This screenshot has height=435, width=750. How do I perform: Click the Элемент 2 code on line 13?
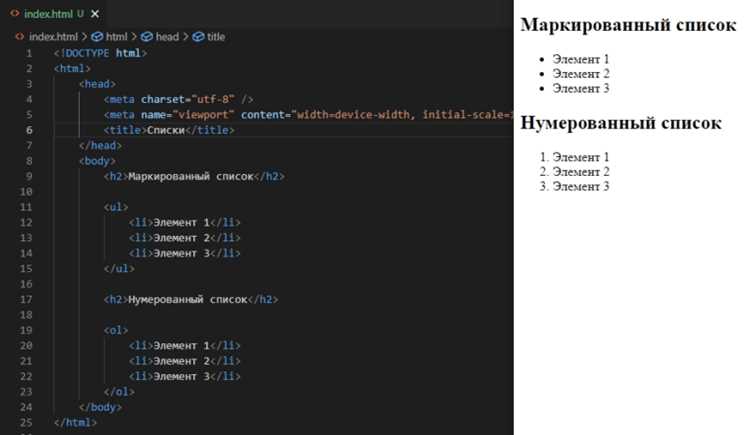point(185,238)
